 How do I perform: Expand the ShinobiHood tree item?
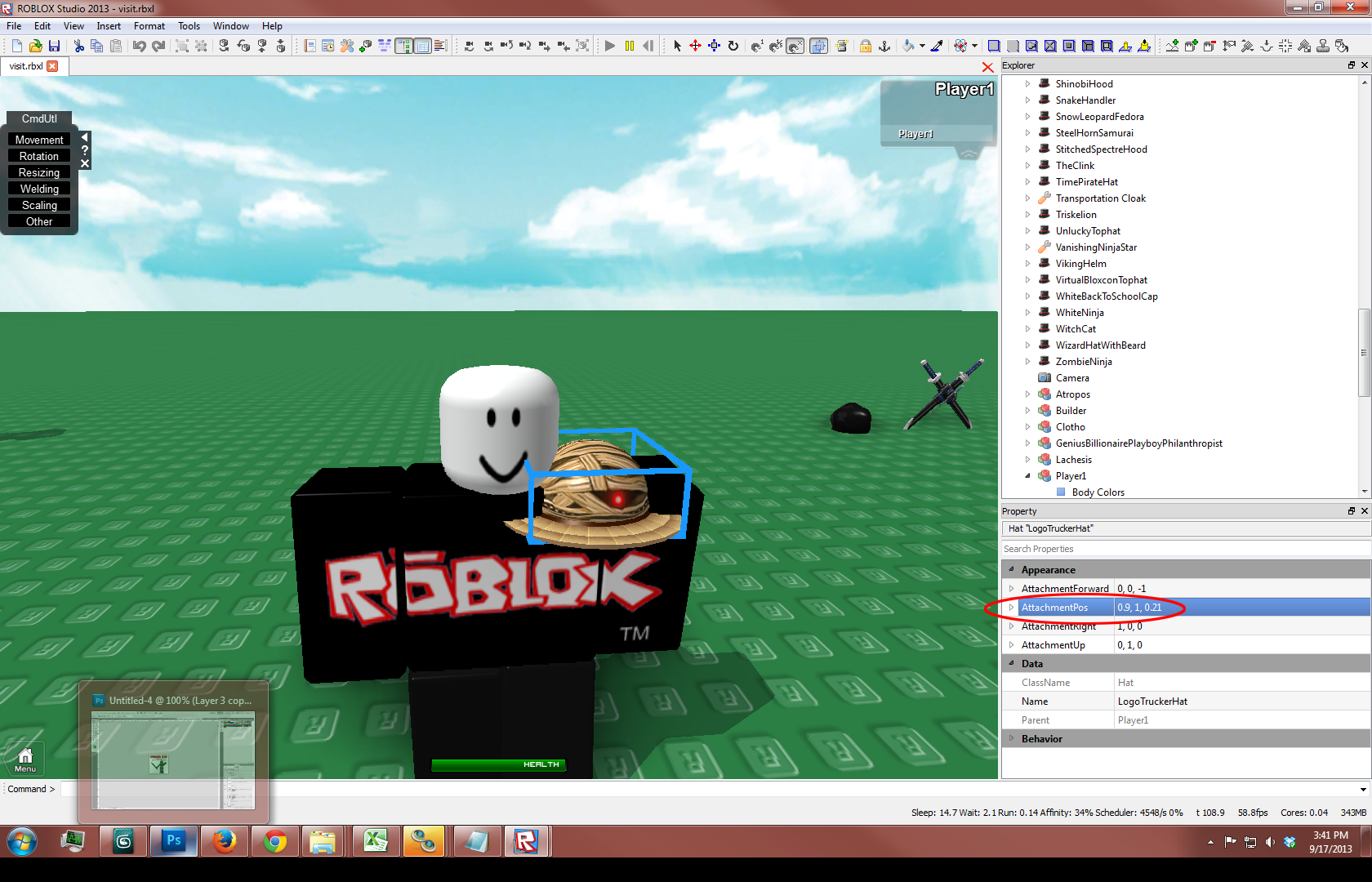tap(1027, 83)
